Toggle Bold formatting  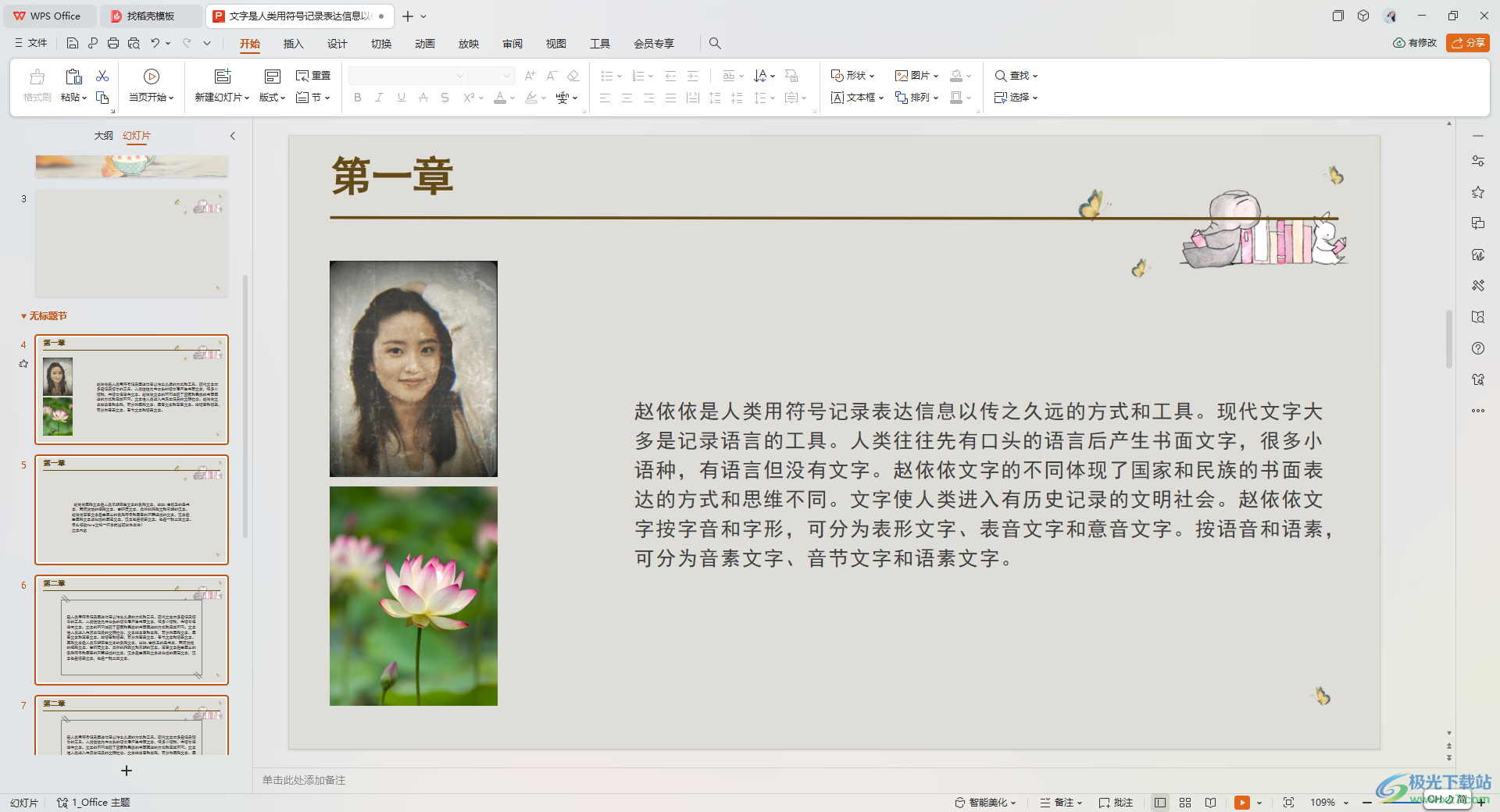[x=358, y=98]
